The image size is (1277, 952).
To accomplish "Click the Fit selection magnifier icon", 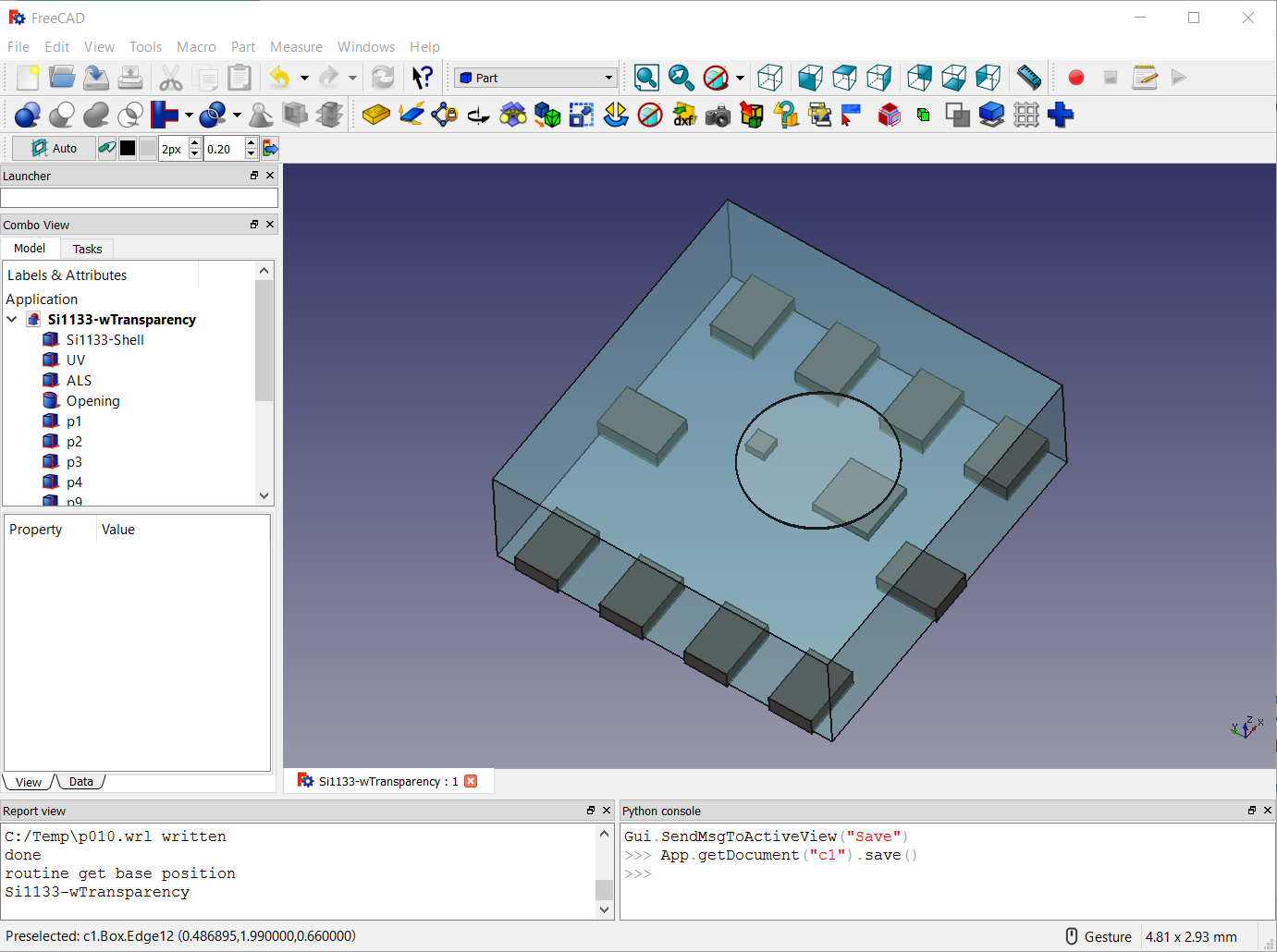I will click(681, 78).
